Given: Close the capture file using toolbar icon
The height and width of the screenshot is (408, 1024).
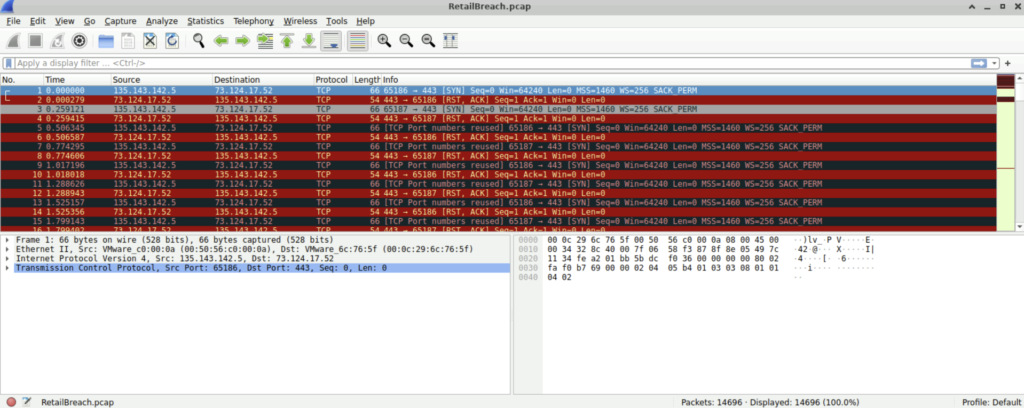Looking at the screenshot, I should (x=150, y=41).
